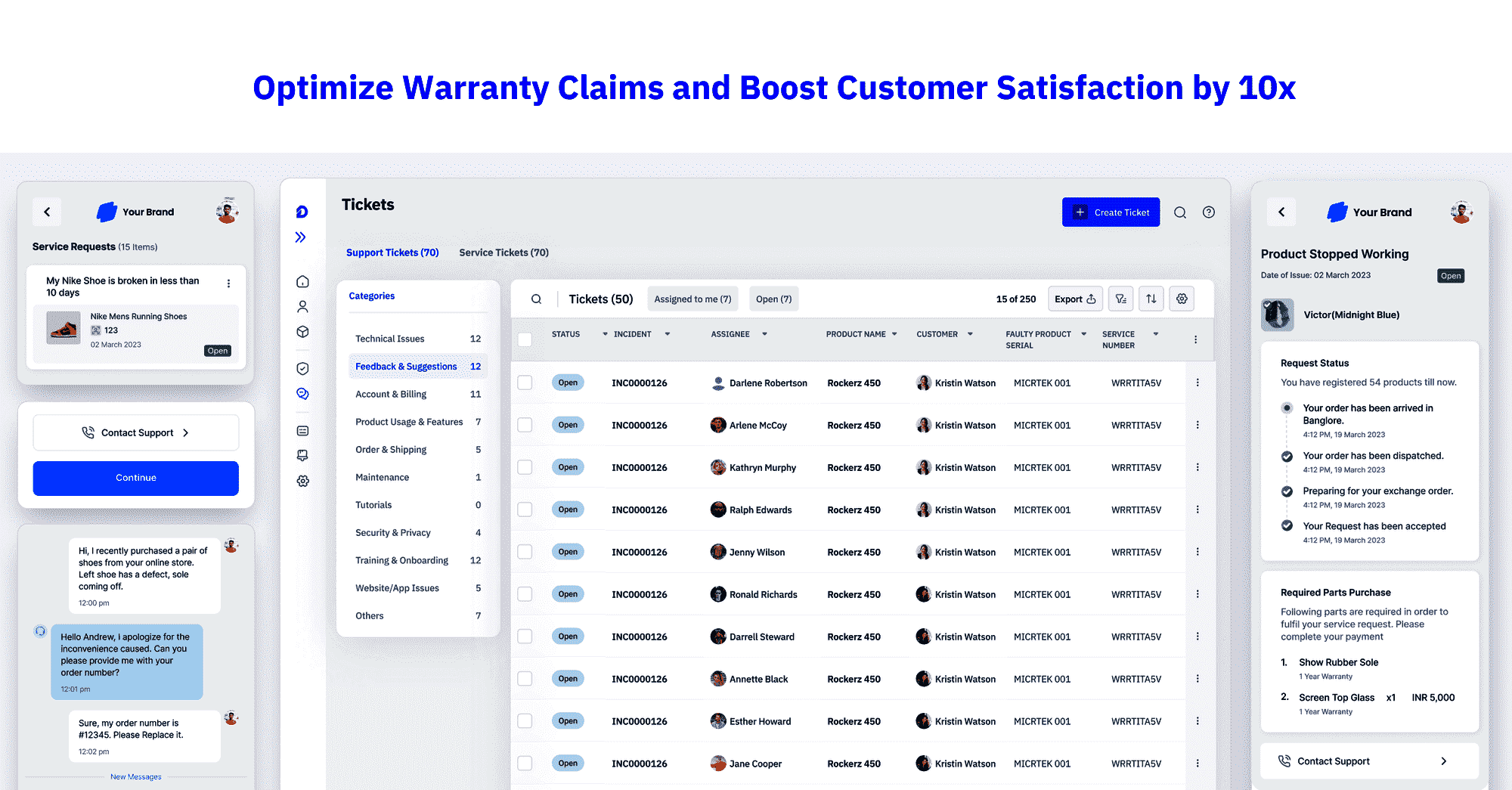Open table settings gear icon
The height and width of the screenshot is (790, 1512).
click(x=1182, y=299)
